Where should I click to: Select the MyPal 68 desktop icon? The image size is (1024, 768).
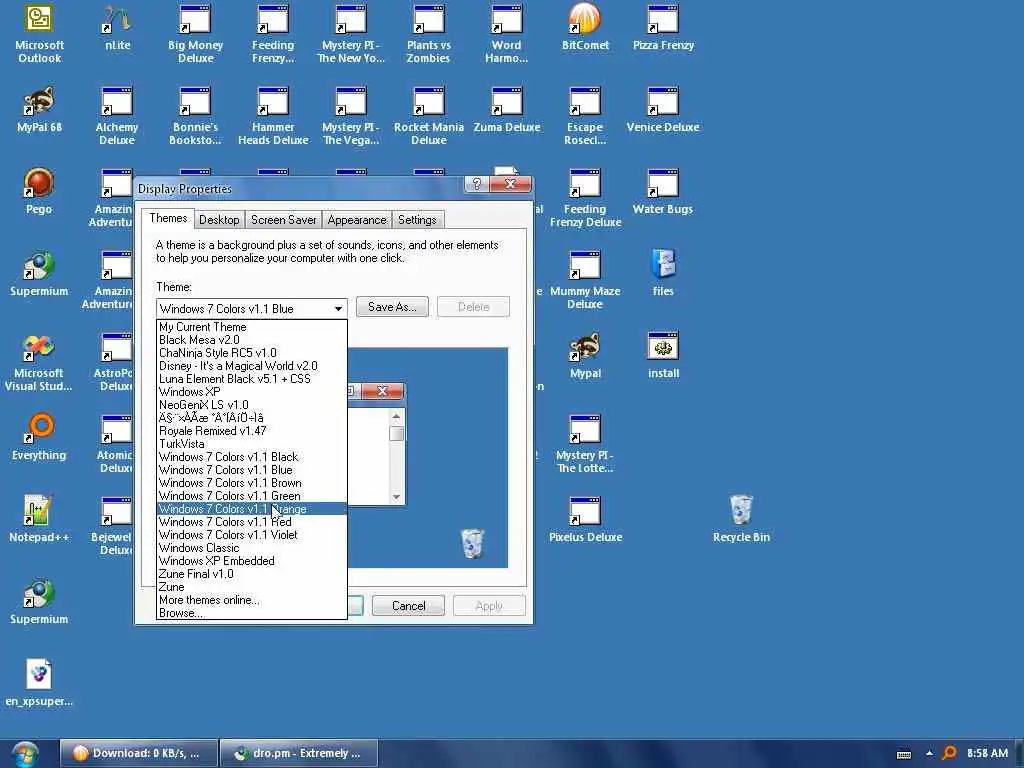pyautogui.click(x=39, y=110)
